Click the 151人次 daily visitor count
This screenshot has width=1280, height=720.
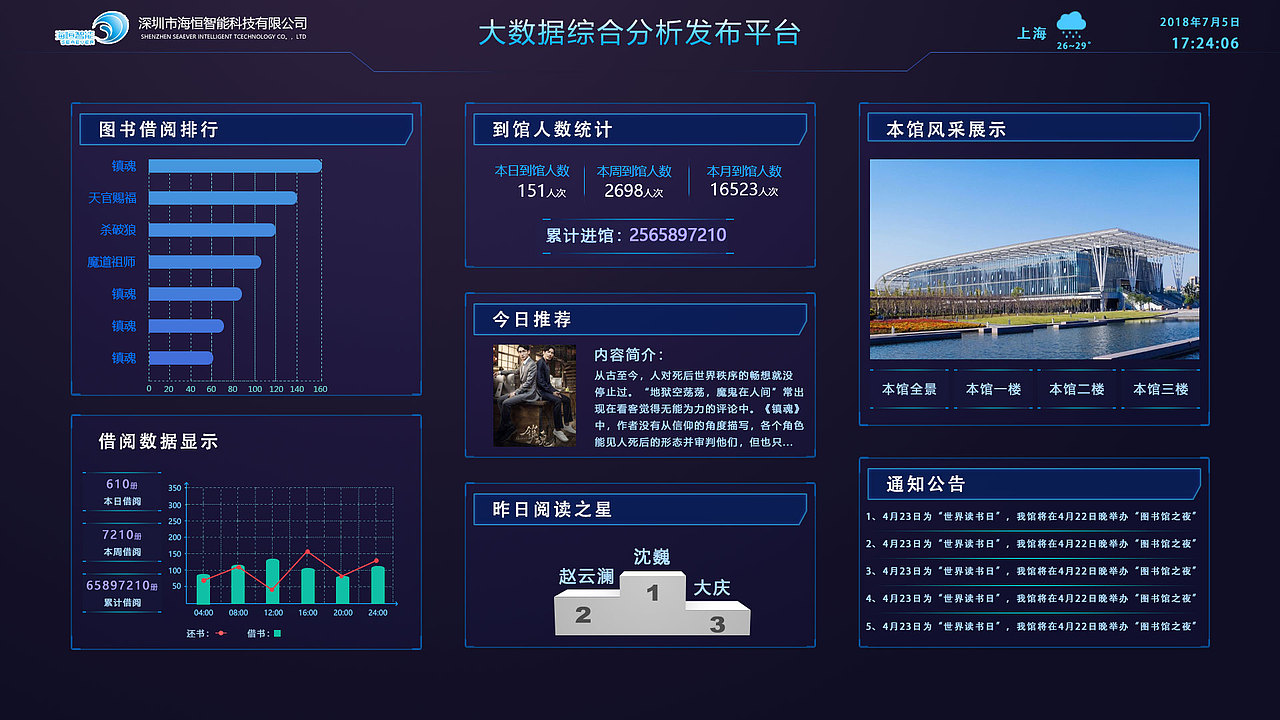pyautogui.click(x=541, y=190)
